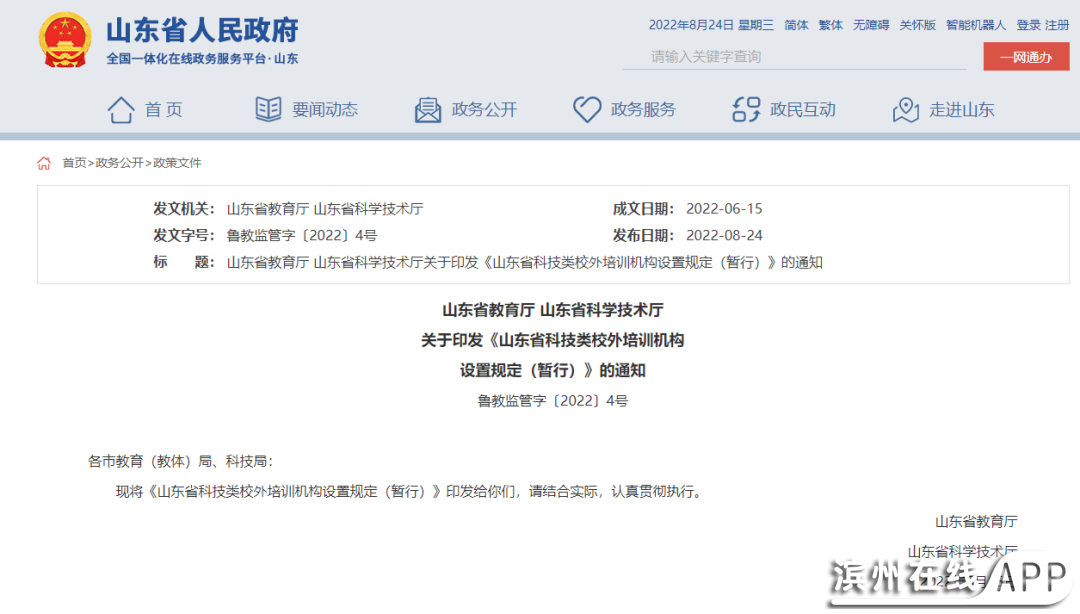Click the keyword search input field
1080x614 pixels.
point(793,57)
